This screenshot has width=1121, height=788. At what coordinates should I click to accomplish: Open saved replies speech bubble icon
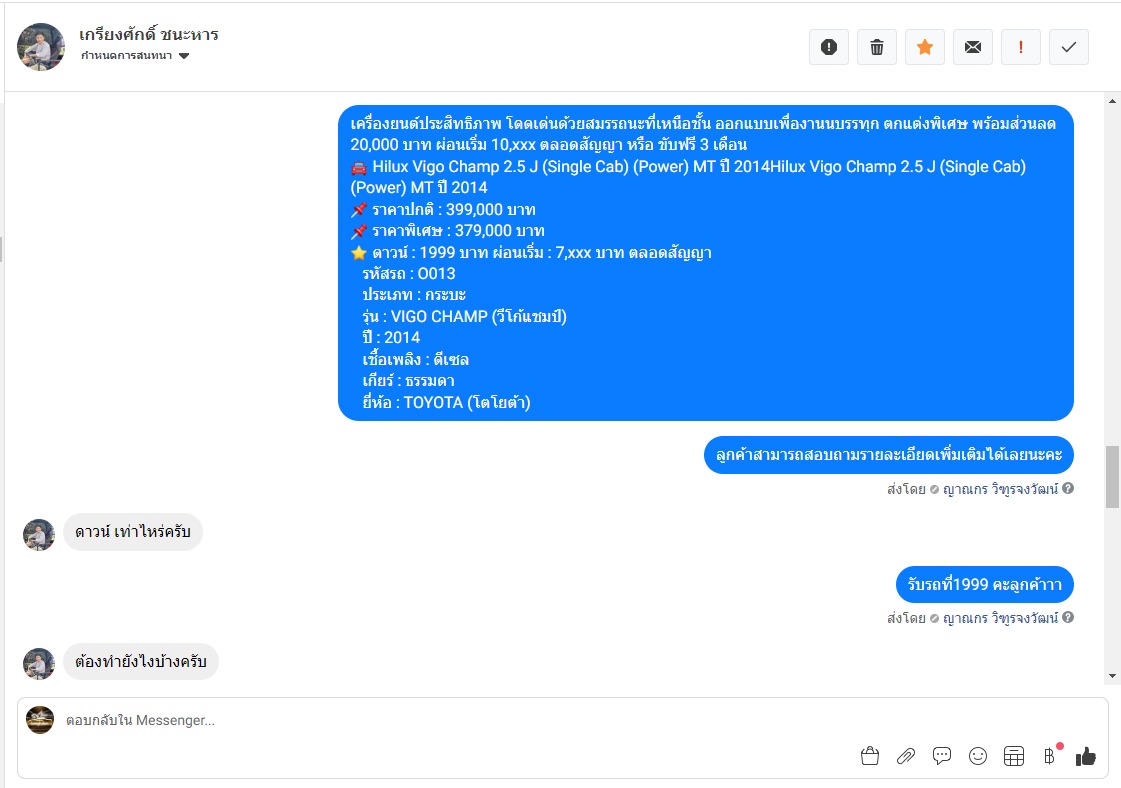click(942, 756)
